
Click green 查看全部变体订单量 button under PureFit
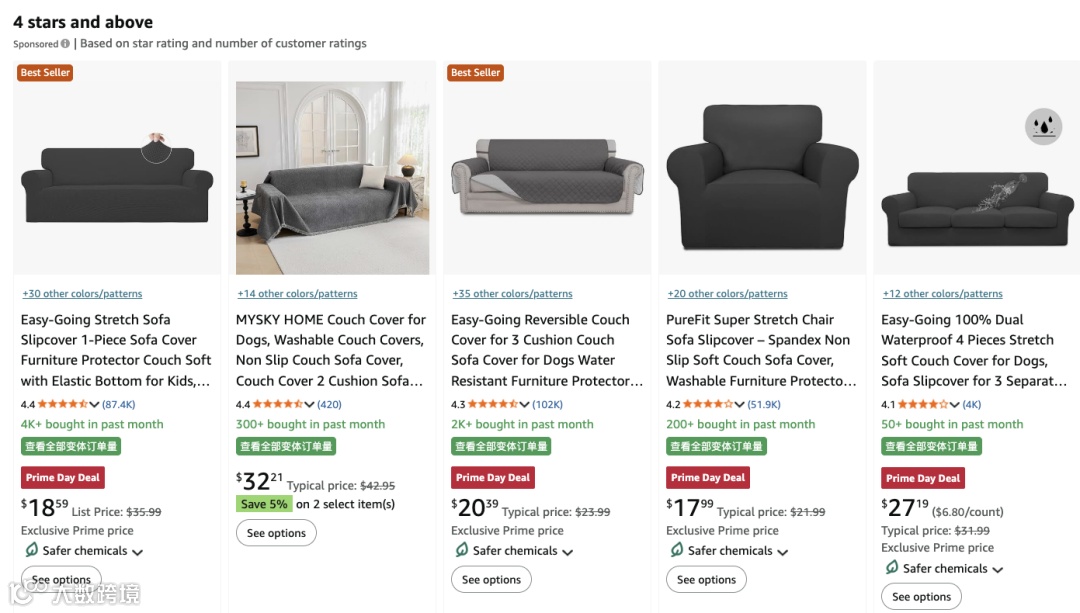click(x=716, y=446)
